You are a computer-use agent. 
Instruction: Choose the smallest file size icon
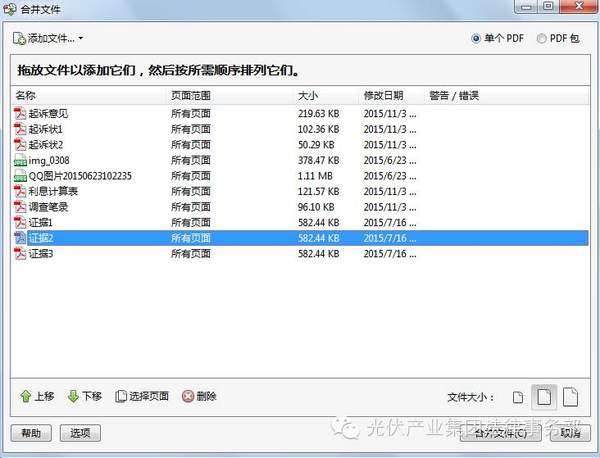(518, 398)
